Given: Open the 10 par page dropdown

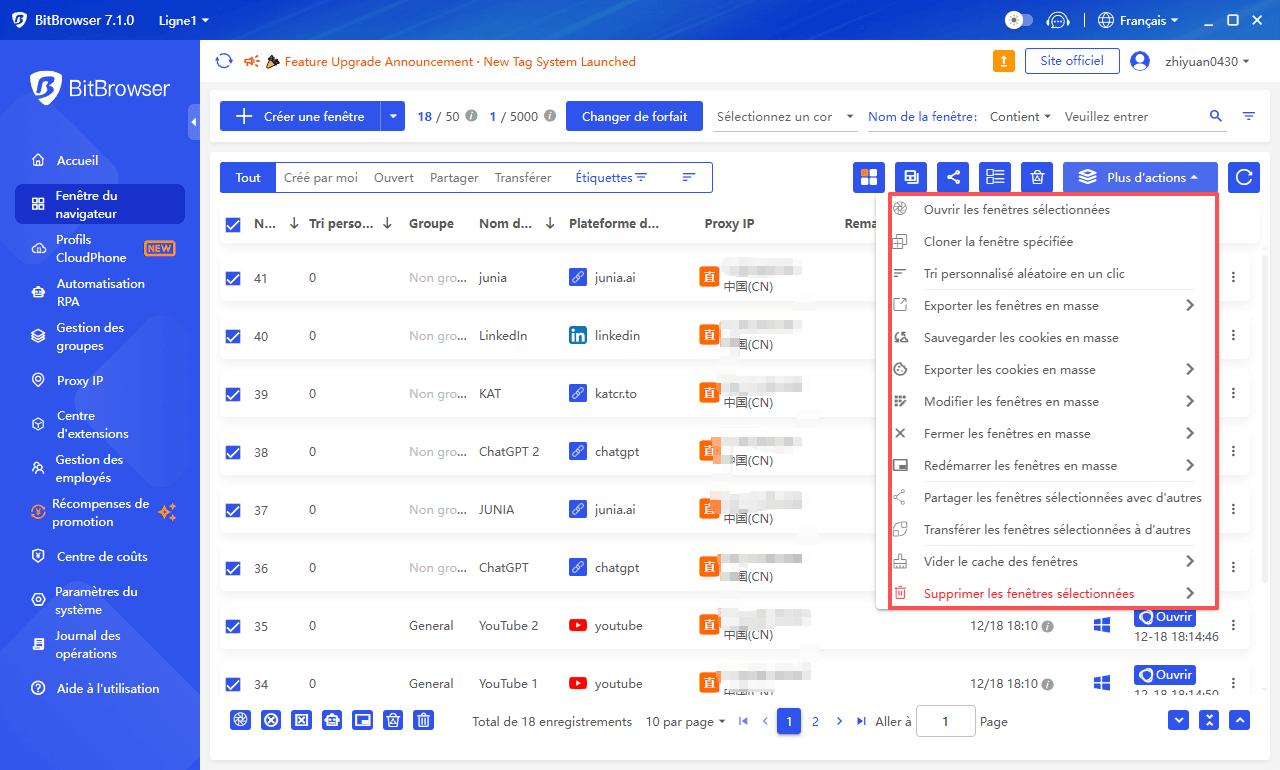Looking at the screenshot, I should 685,721.
